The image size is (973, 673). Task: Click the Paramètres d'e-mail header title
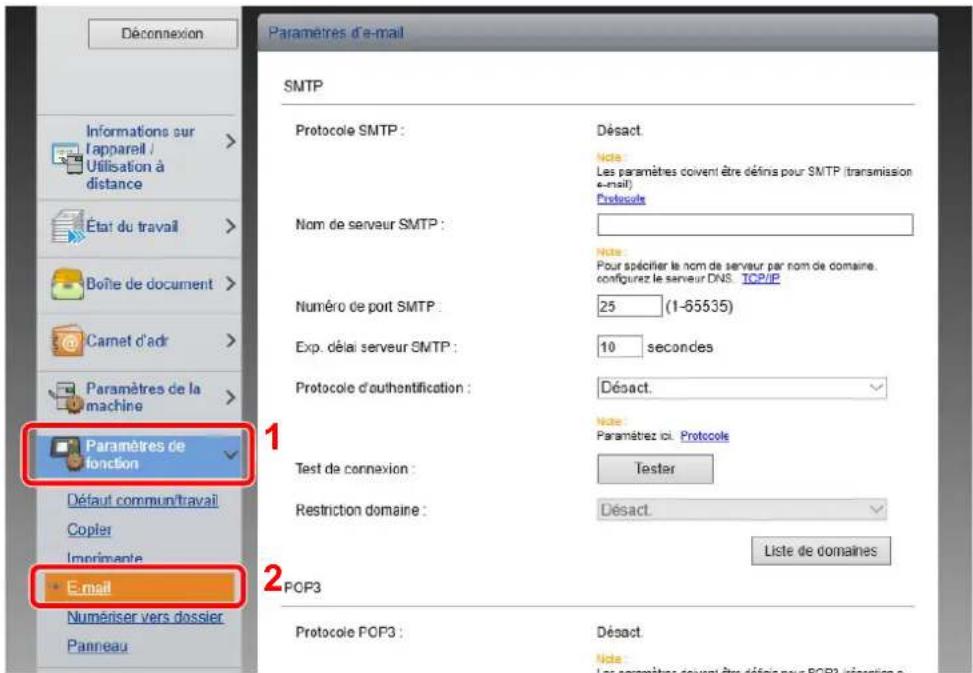pos(336,32)
